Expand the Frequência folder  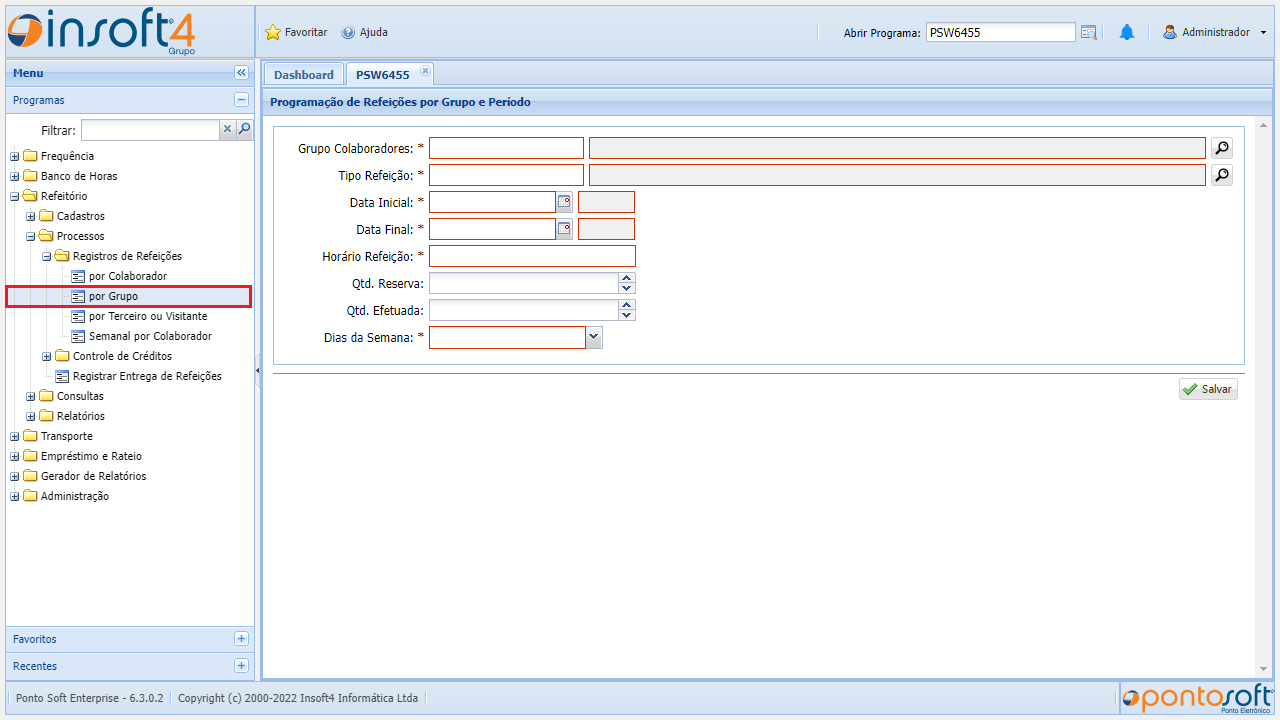[15, 156]
